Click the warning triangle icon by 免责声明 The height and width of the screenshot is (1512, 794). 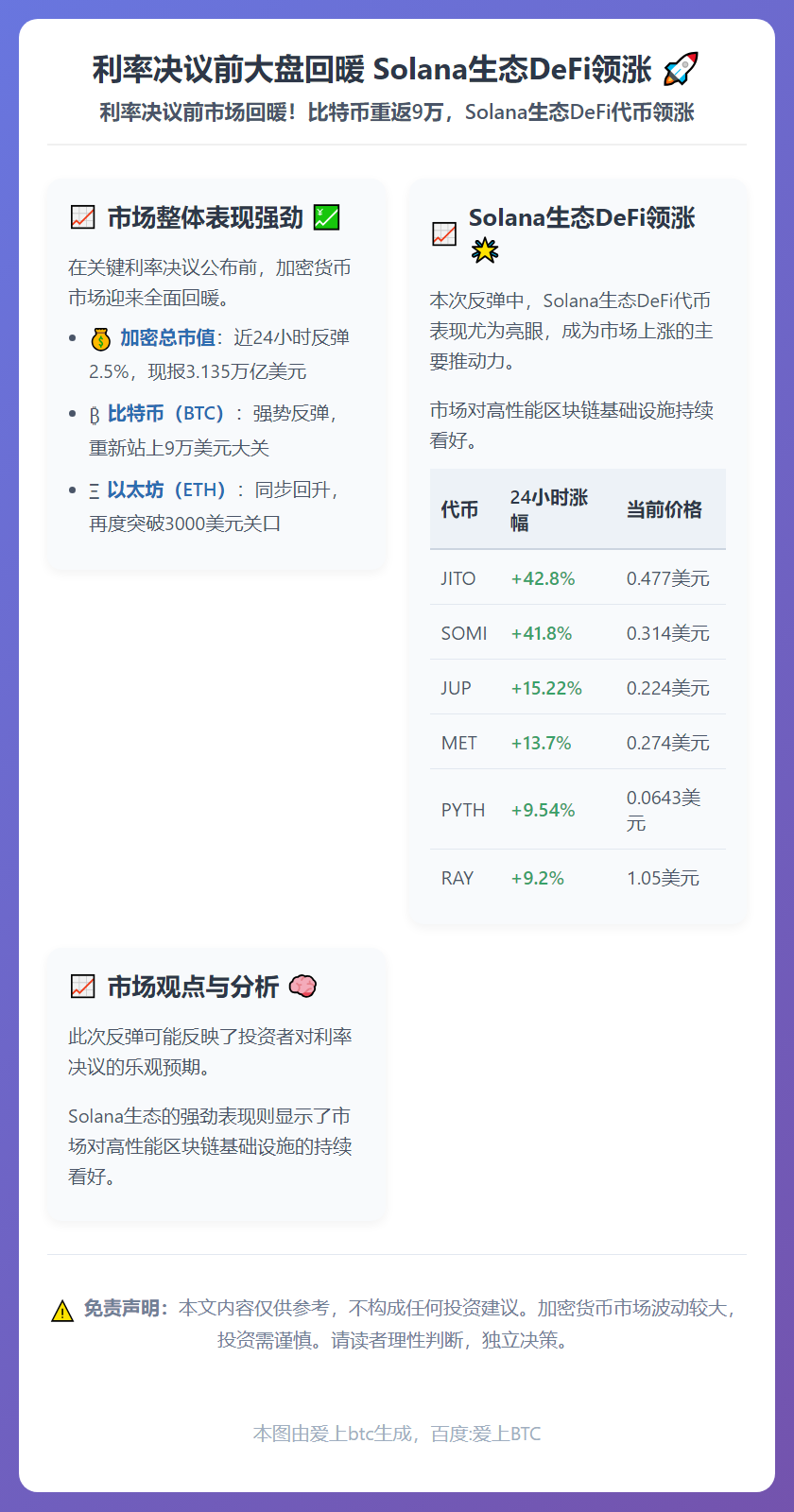(62, 1310)
